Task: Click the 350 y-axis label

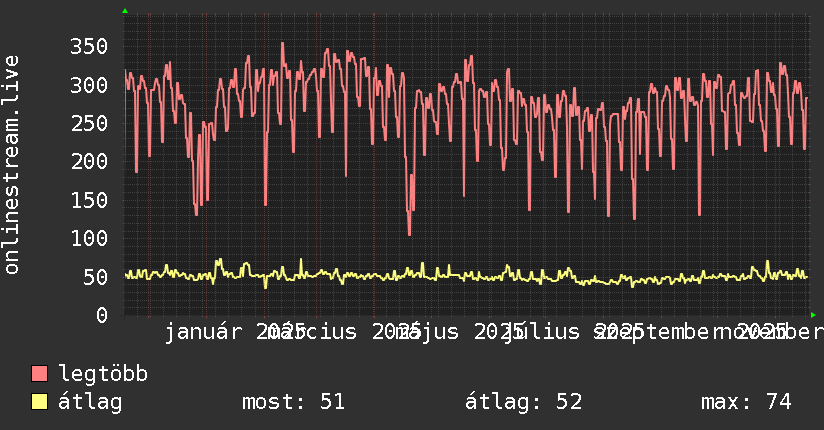Action: click(89, 47)
